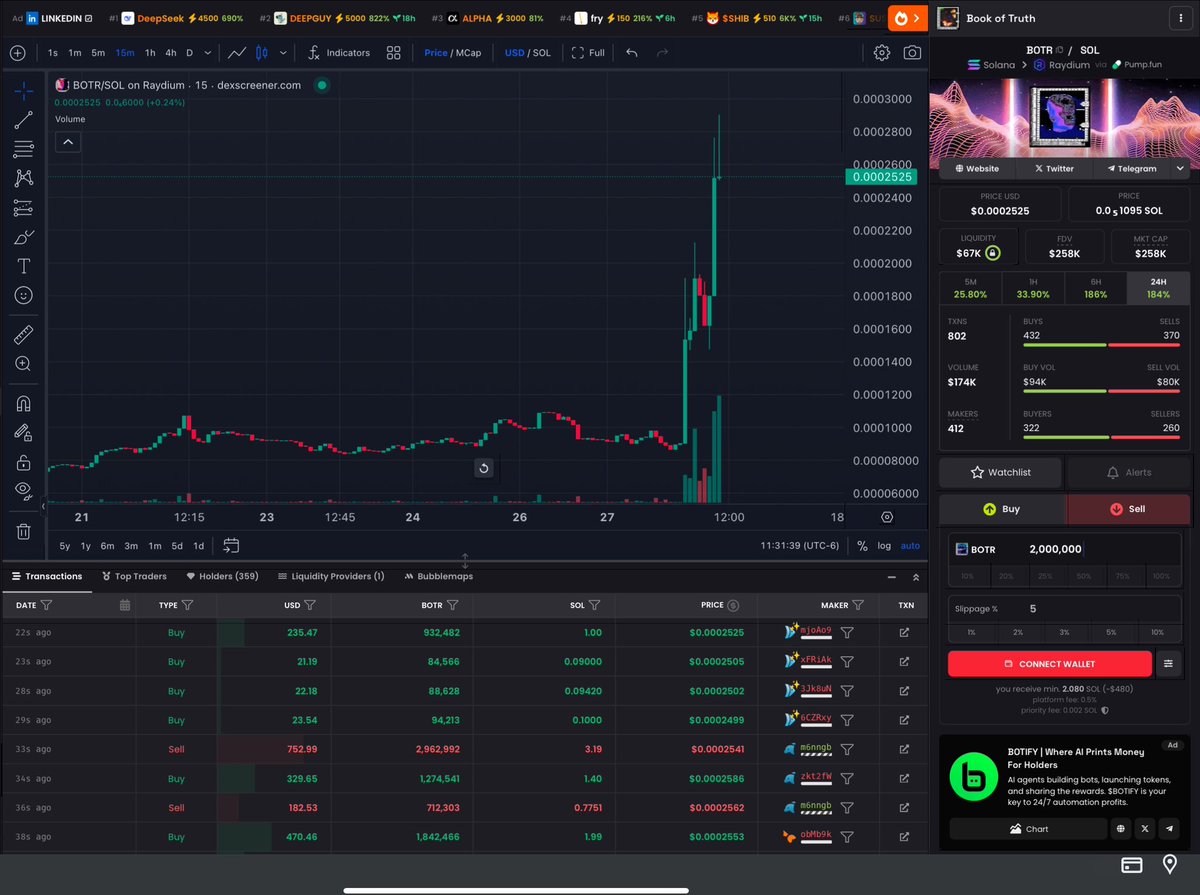Screen dimensions: 1200x895
Task: Select the 5d date range
Action: [177, 546]
